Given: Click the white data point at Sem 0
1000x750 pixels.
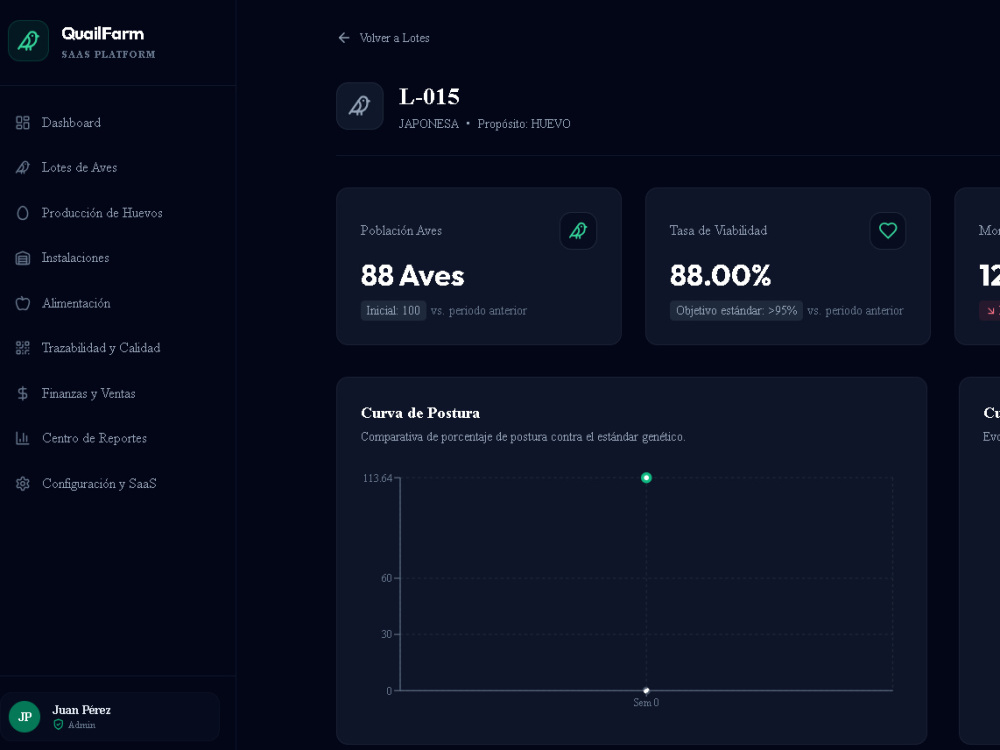Looking at the screenshot, I should (646, 691).
